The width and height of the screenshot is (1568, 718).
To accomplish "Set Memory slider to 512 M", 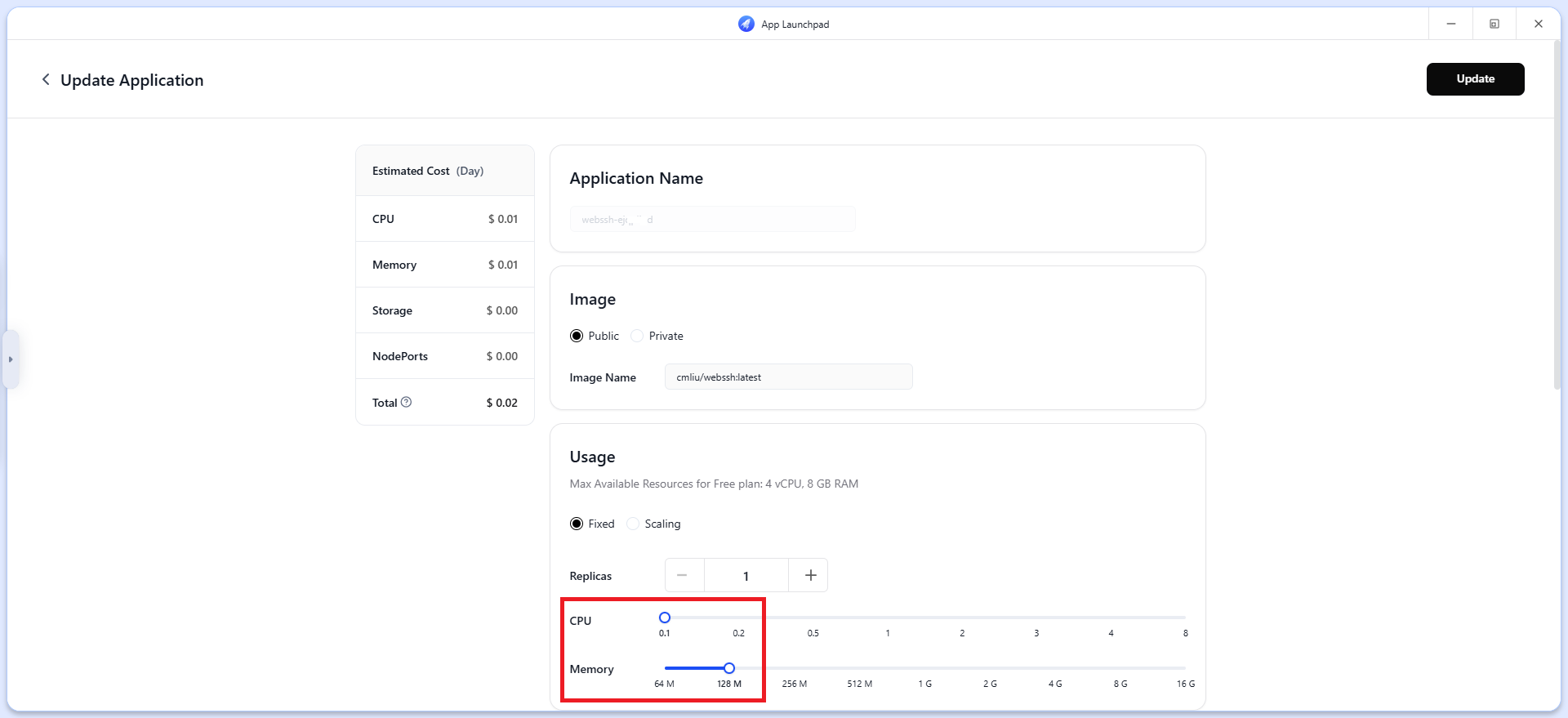I will (860, 668).
